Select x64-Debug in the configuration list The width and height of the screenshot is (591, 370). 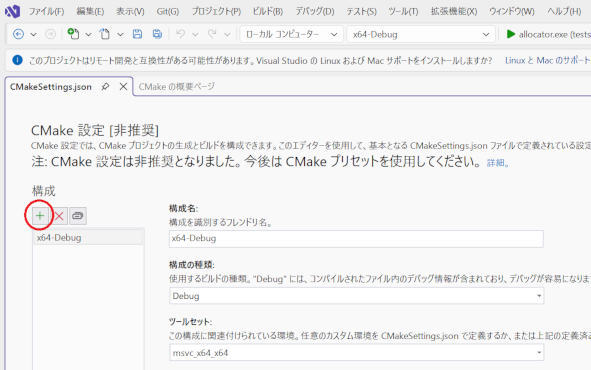(x=88, y=238)
